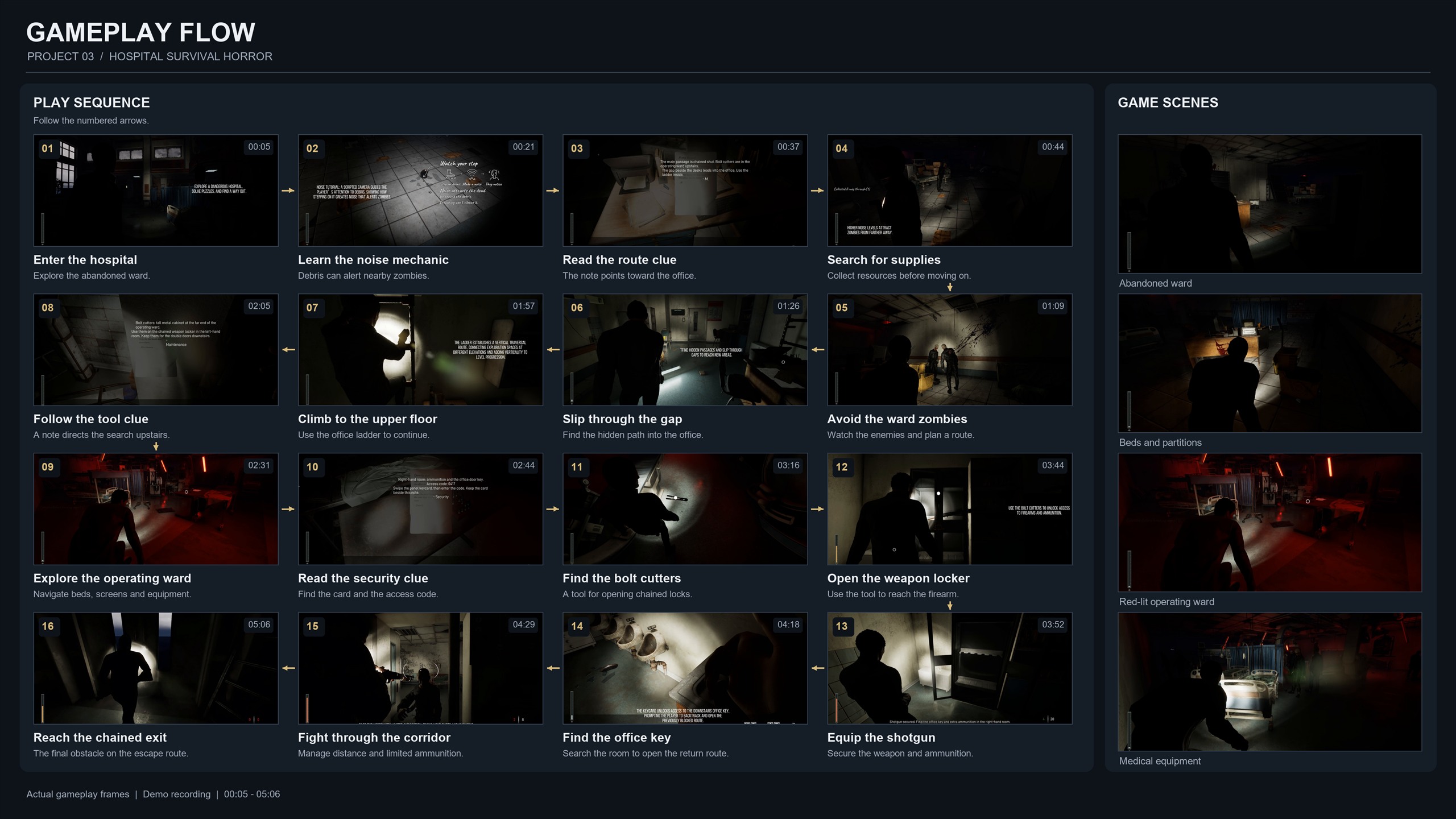
Task: Click the '00:05 - 05:06' footer range
Action: click(252, 794)
